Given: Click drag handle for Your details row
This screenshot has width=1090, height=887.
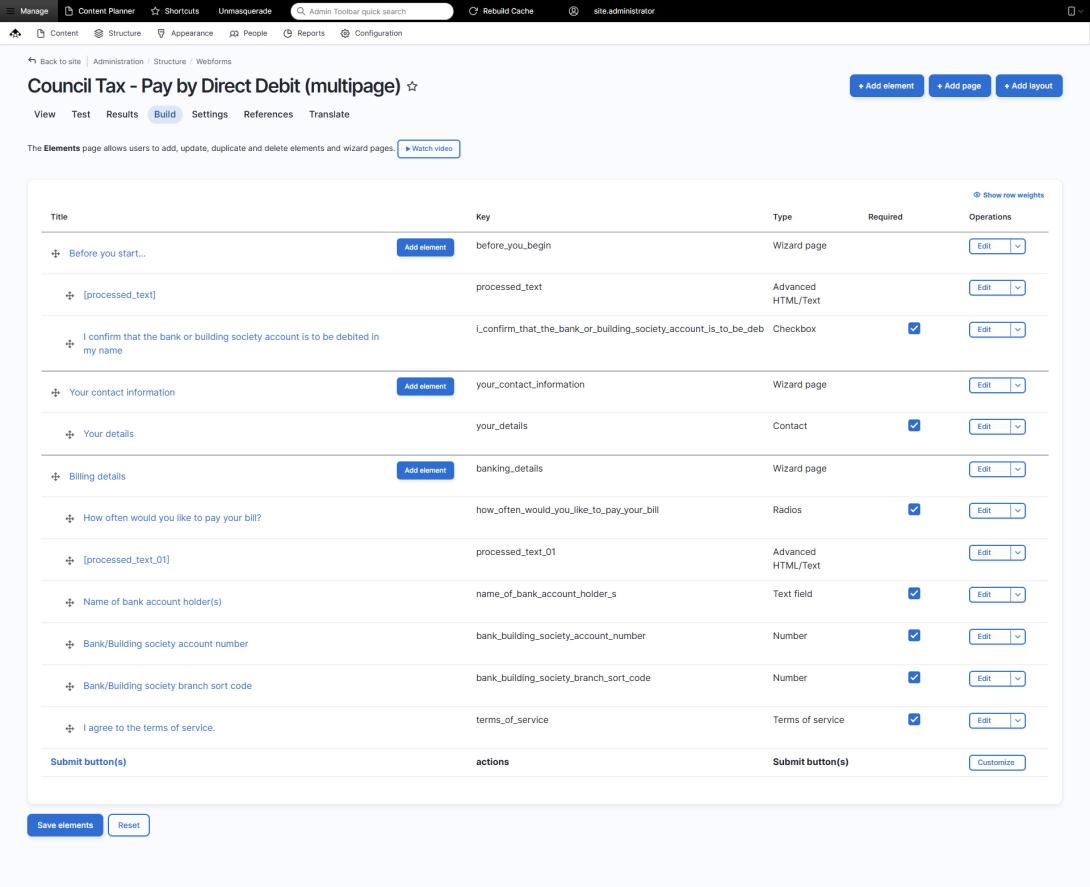Looking at the screenshot, I should coord(70,434).
